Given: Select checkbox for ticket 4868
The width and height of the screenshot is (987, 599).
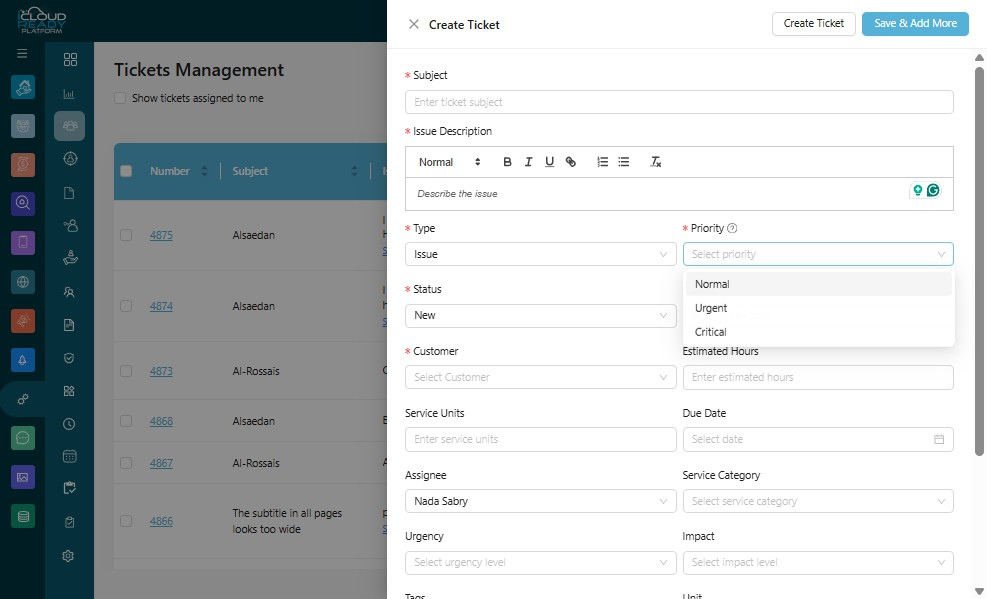Looking at the screenshot, I should (126, 420).
